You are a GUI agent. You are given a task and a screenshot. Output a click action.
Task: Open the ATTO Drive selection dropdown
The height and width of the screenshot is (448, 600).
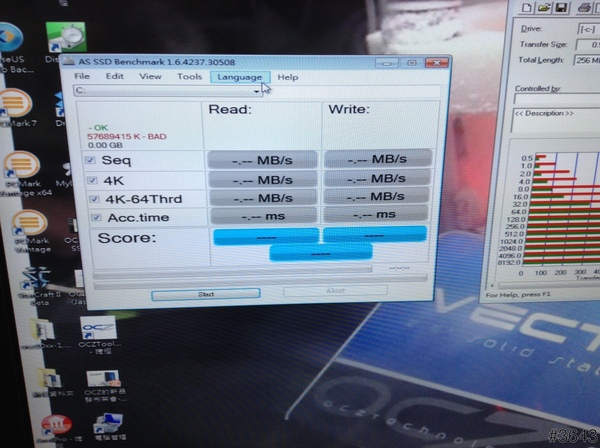pos(585,29)
